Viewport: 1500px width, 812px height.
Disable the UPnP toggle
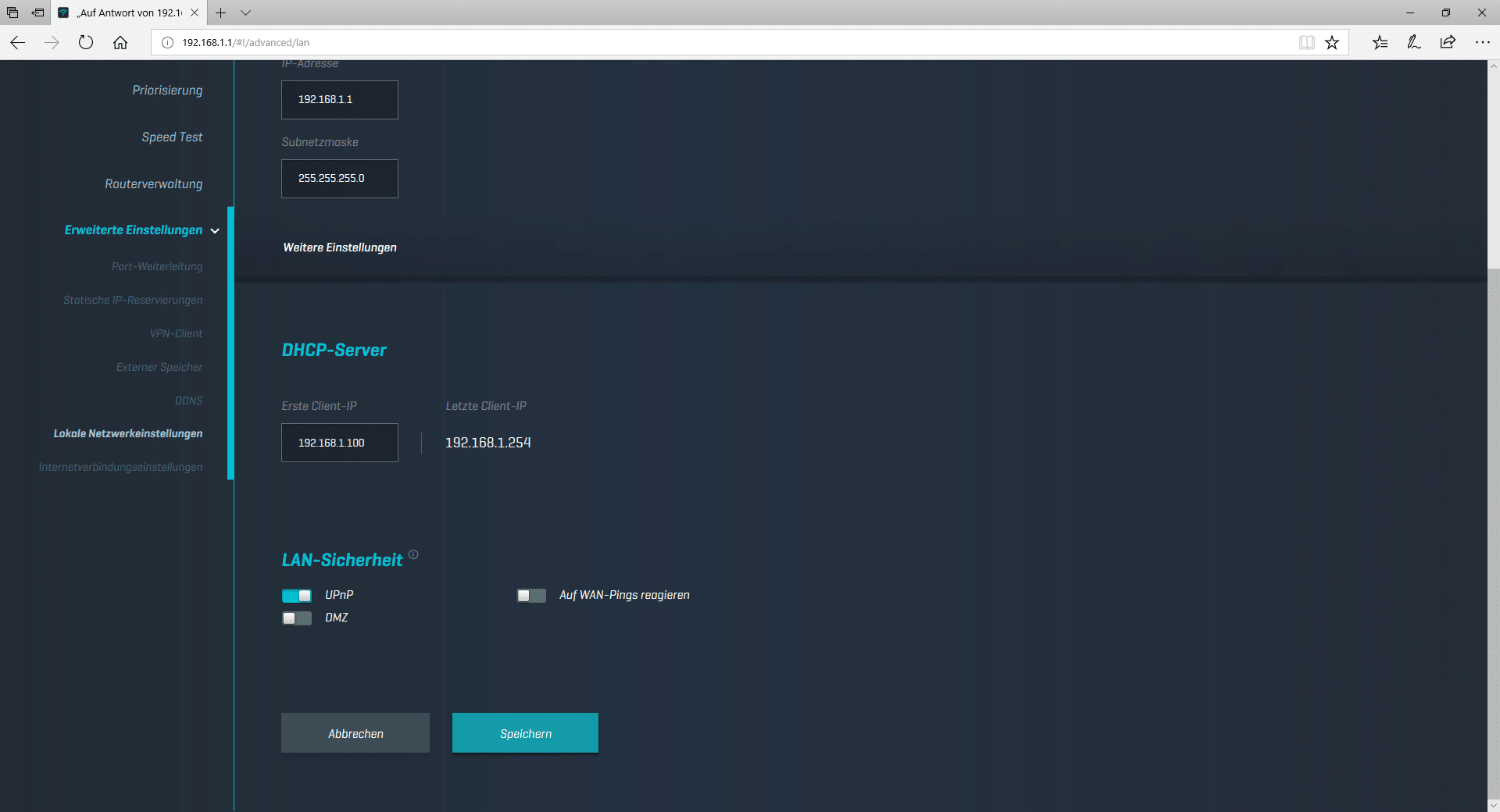coord(297,596)
